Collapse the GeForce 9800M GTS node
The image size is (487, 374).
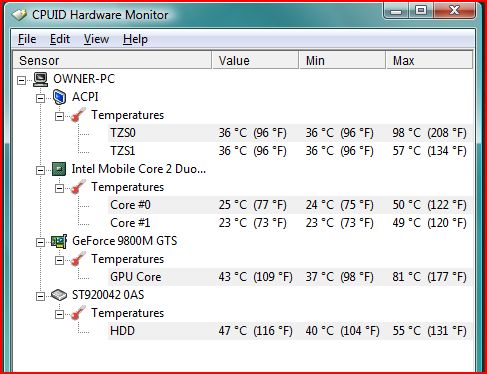pyautogui.click(x=40, y=242)
